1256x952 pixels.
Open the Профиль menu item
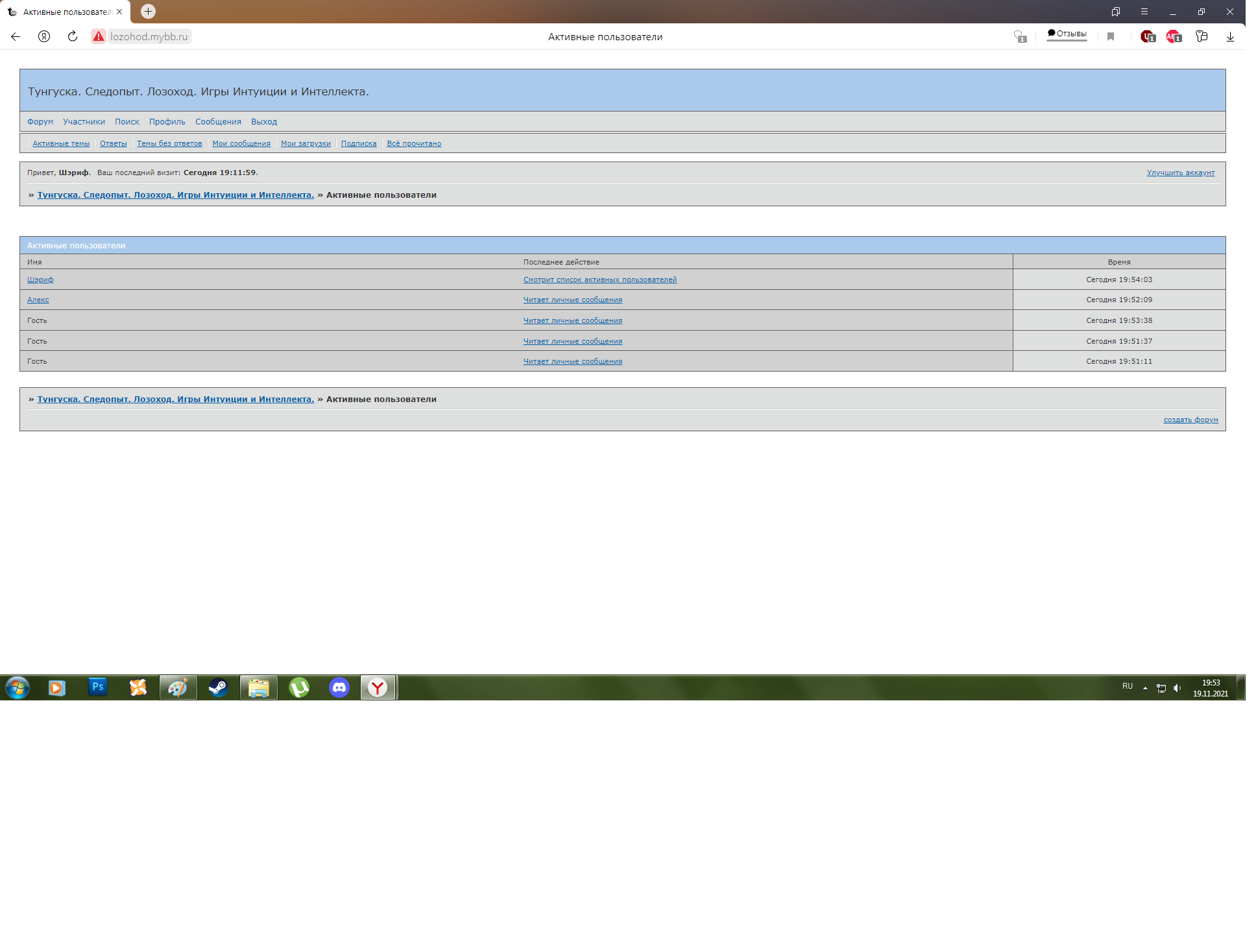point(167,122)
